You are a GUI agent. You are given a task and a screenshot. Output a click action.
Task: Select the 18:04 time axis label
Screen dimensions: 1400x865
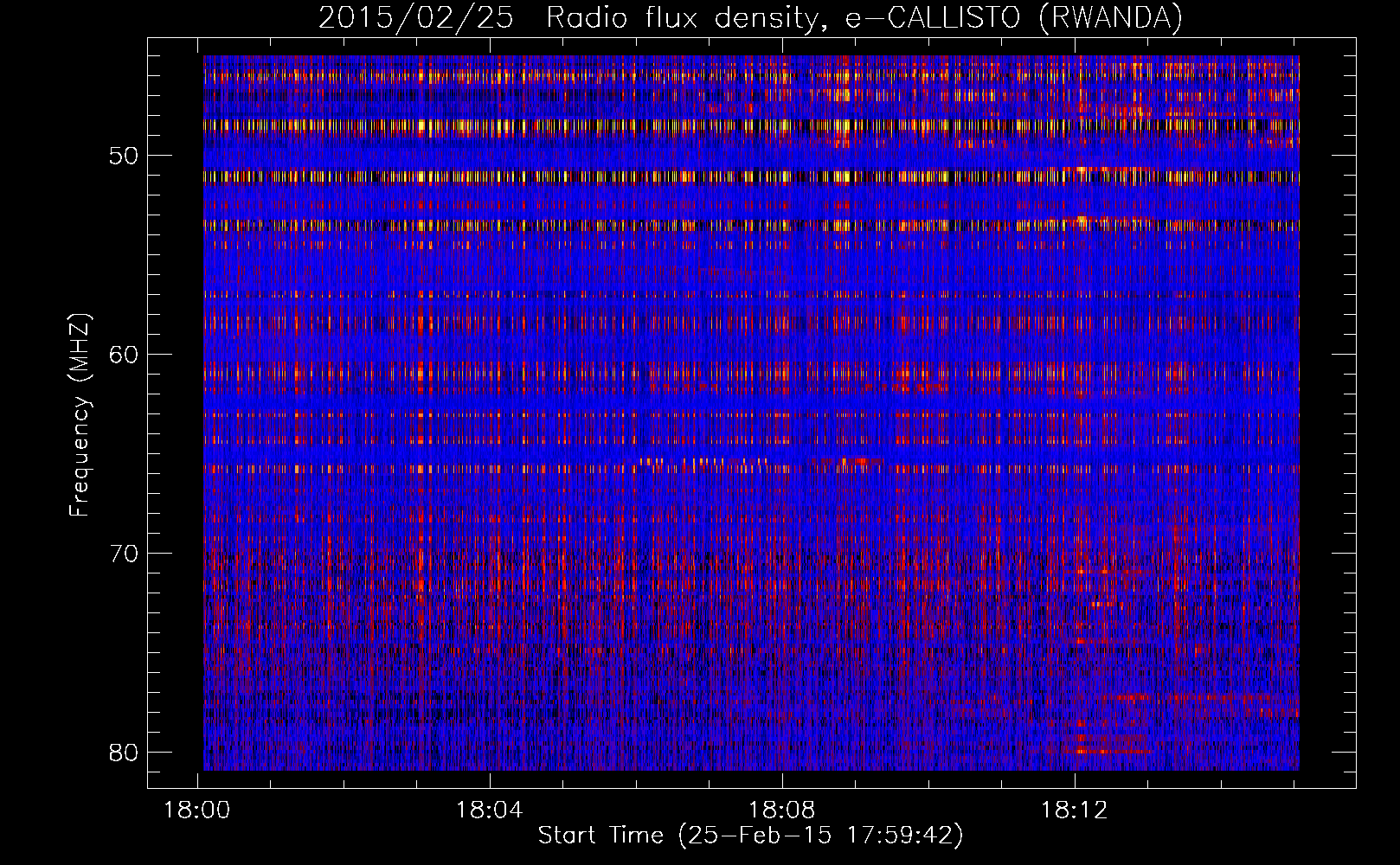click(490, 811)
